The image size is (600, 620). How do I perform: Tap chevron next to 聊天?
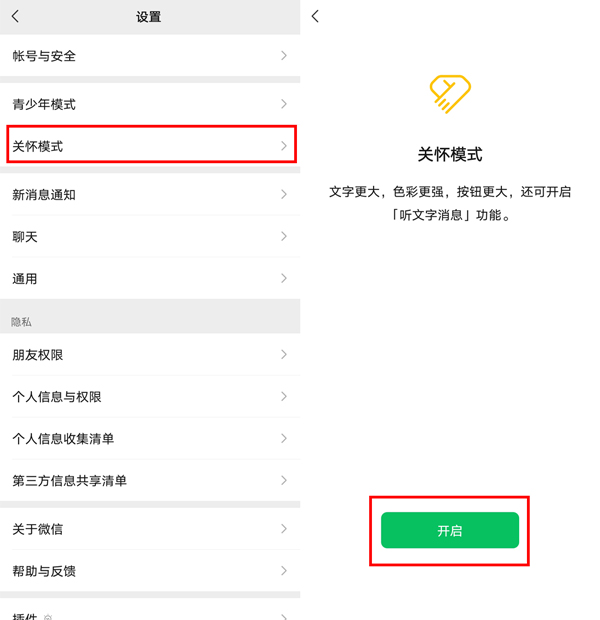coord(284,236)
